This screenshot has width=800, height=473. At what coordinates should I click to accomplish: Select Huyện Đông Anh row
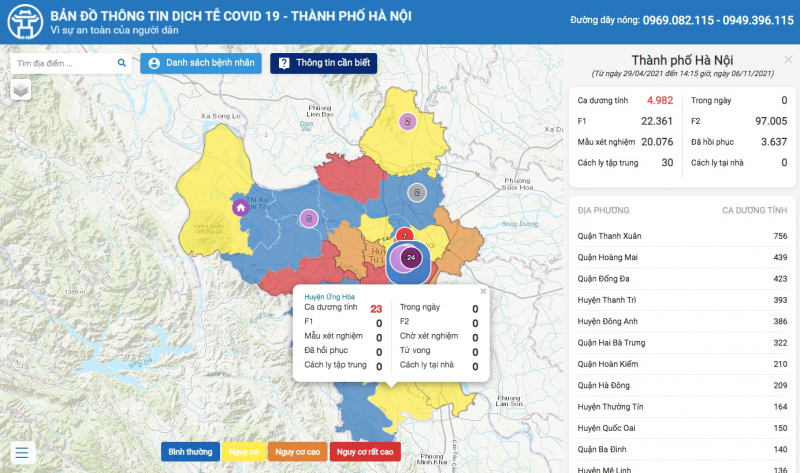click(x=682, y=321)
